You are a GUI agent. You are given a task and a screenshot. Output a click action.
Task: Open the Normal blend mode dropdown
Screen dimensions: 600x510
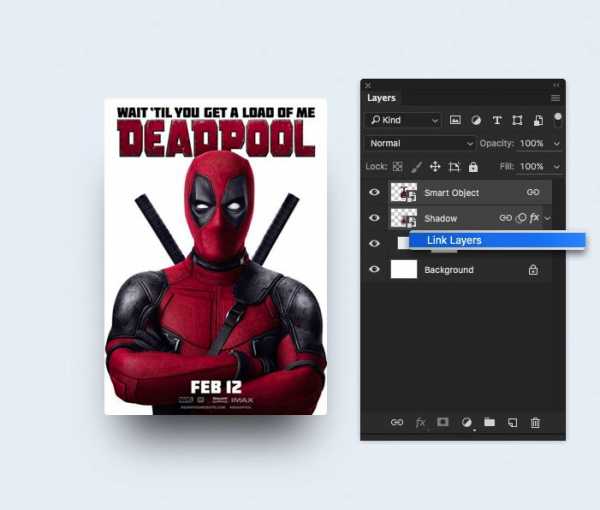point(419,143)
